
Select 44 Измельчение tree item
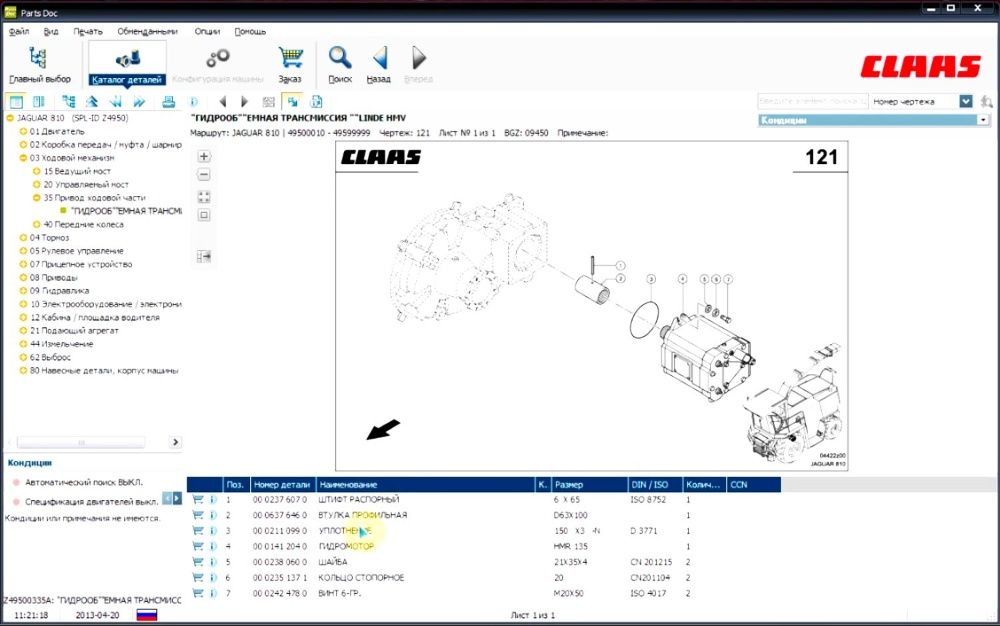[61, 344]
